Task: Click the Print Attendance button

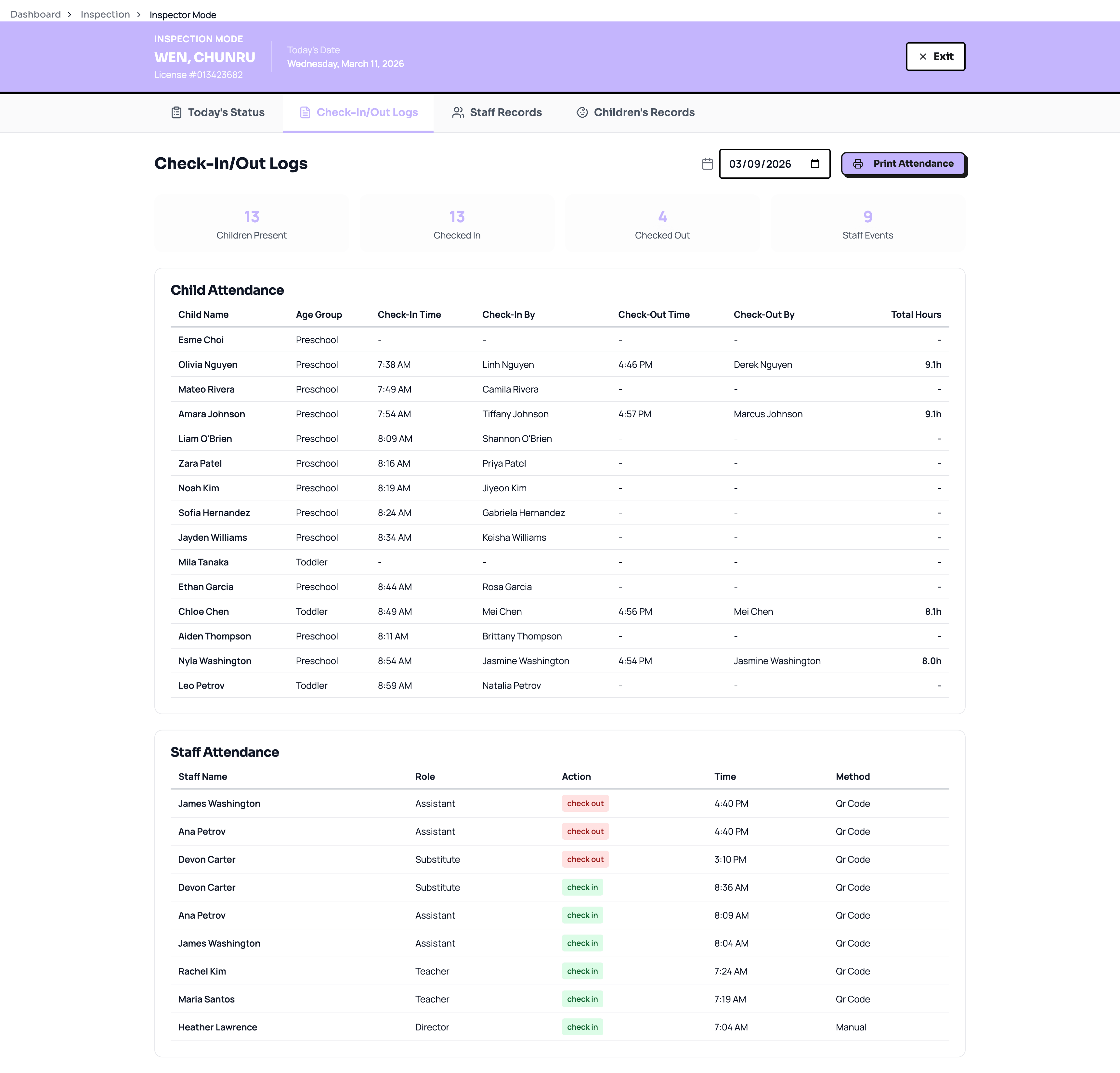Action: [x=903, y=163]
